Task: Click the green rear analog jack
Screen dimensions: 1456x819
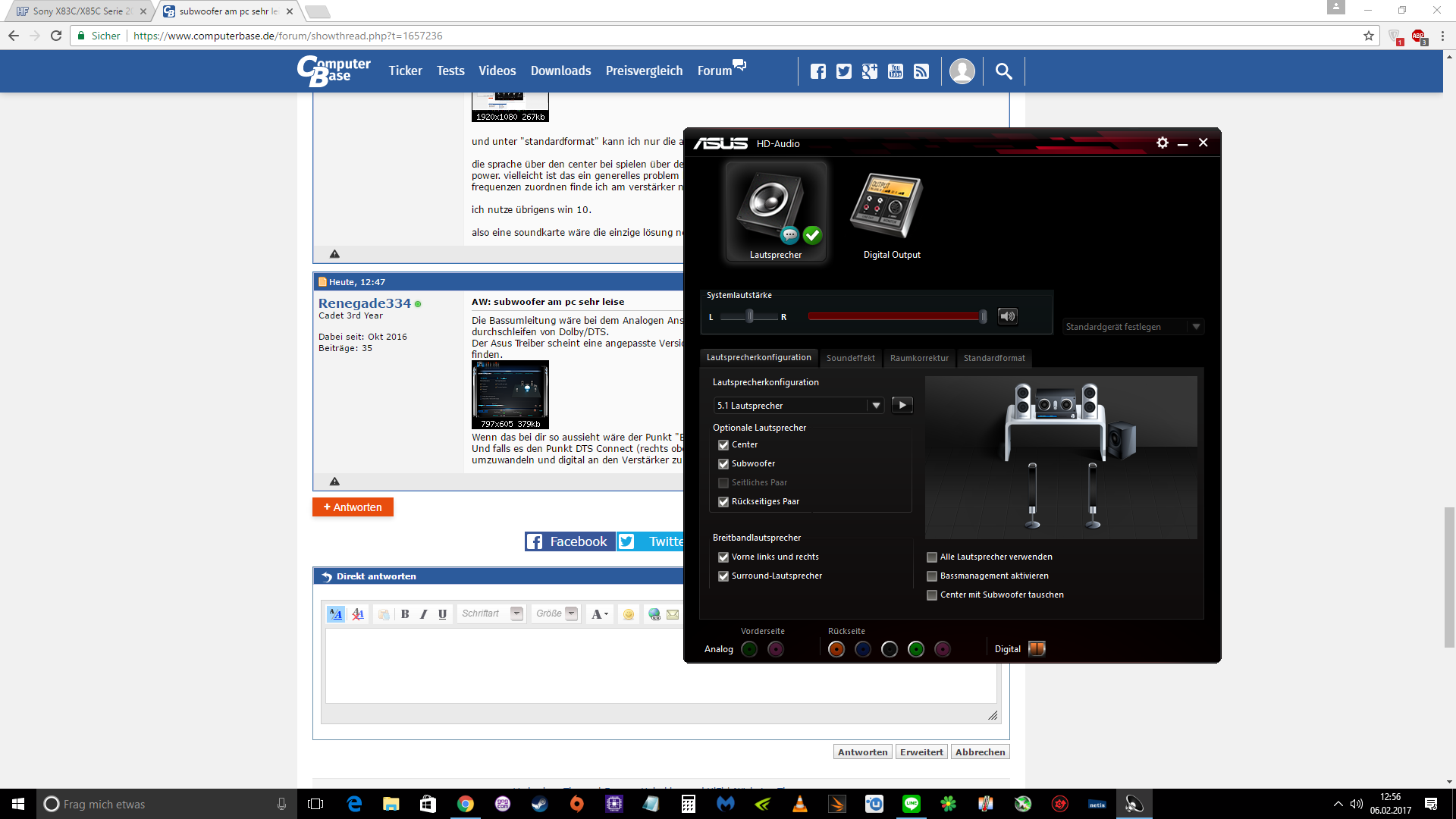Action: 915,649
